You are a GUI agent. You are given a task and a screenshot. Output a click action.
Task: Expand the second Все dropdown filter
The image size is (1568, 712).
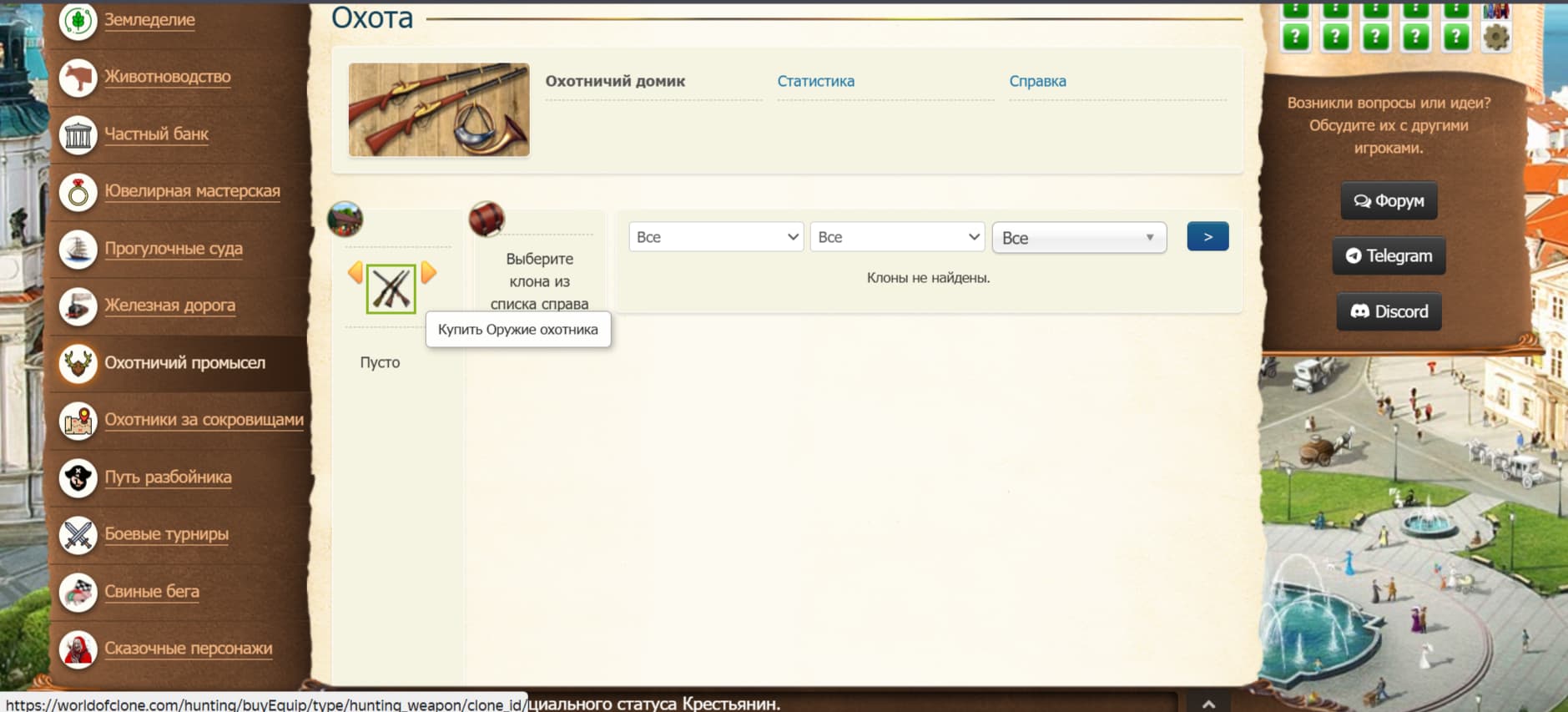point(897,237)
